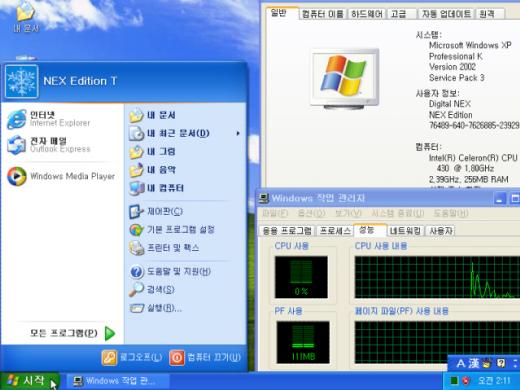
Task: Open 파일(F) menu in Task Manager
Action: pyautogui.click(x=275, y=213)
